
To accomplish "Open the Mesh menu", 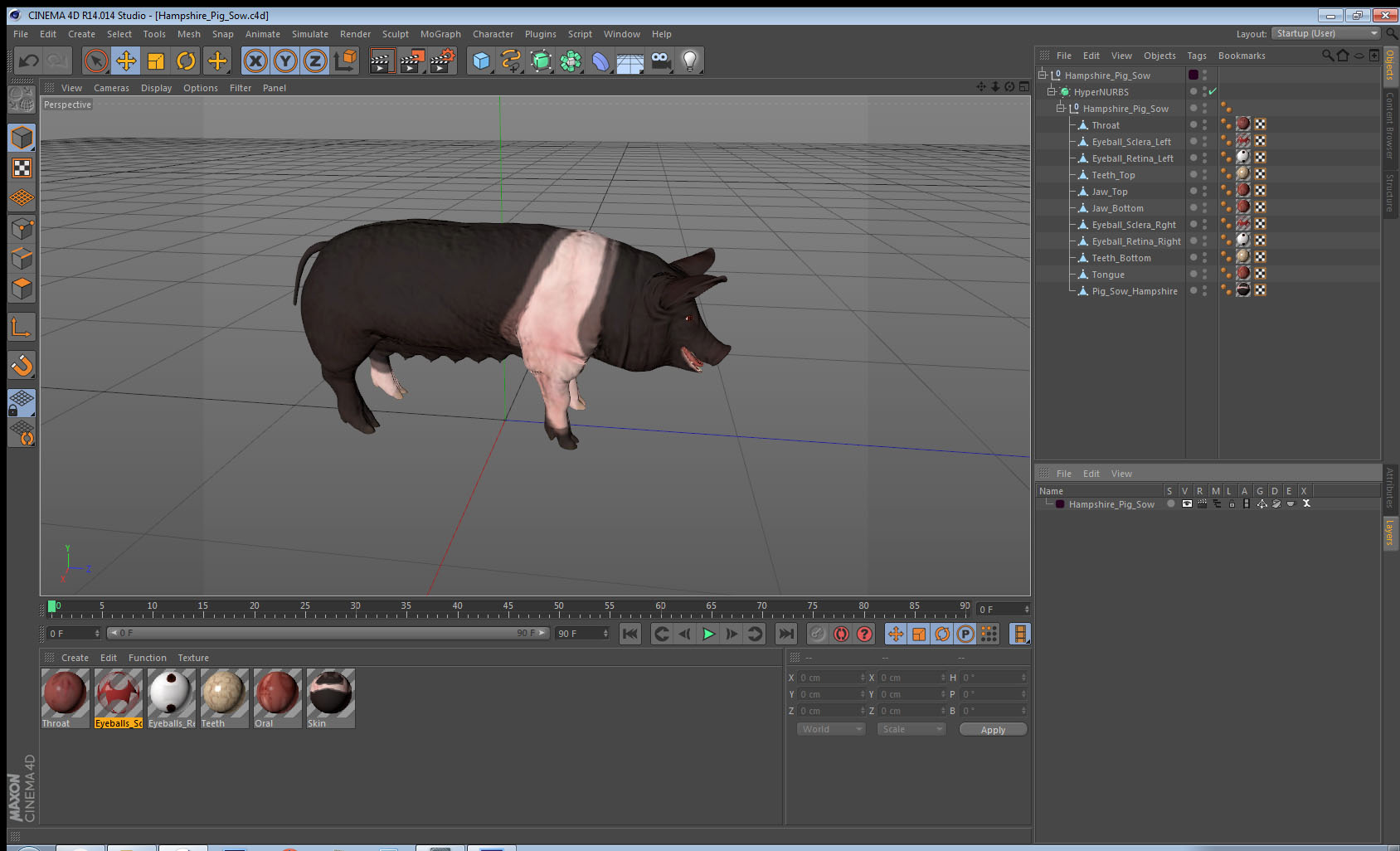I will click(x=188, y=34).
